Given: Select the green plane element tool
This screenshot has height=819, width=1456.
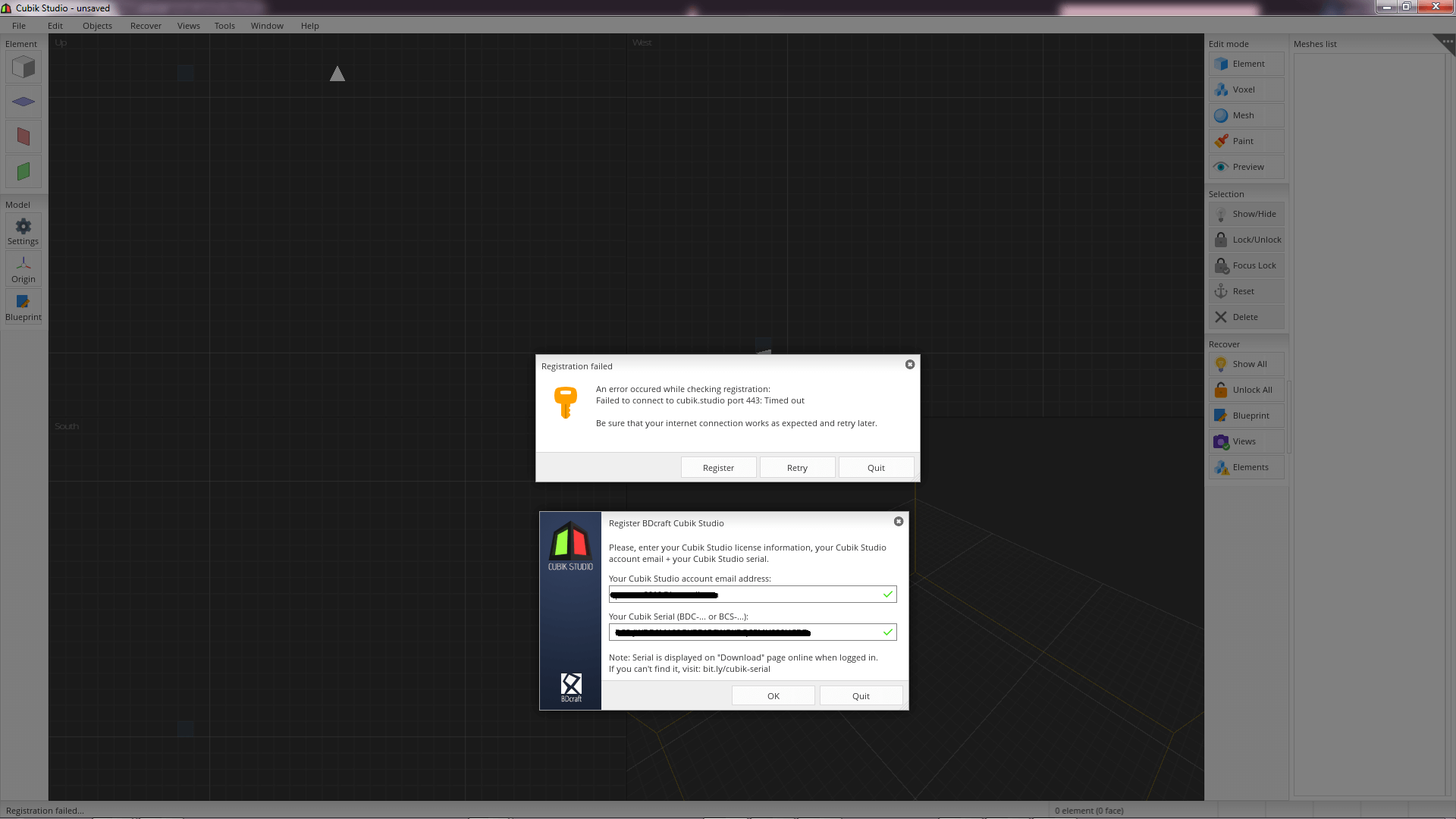Looking at the screenshot, I should pyautogui.click(x=24, y=171).
